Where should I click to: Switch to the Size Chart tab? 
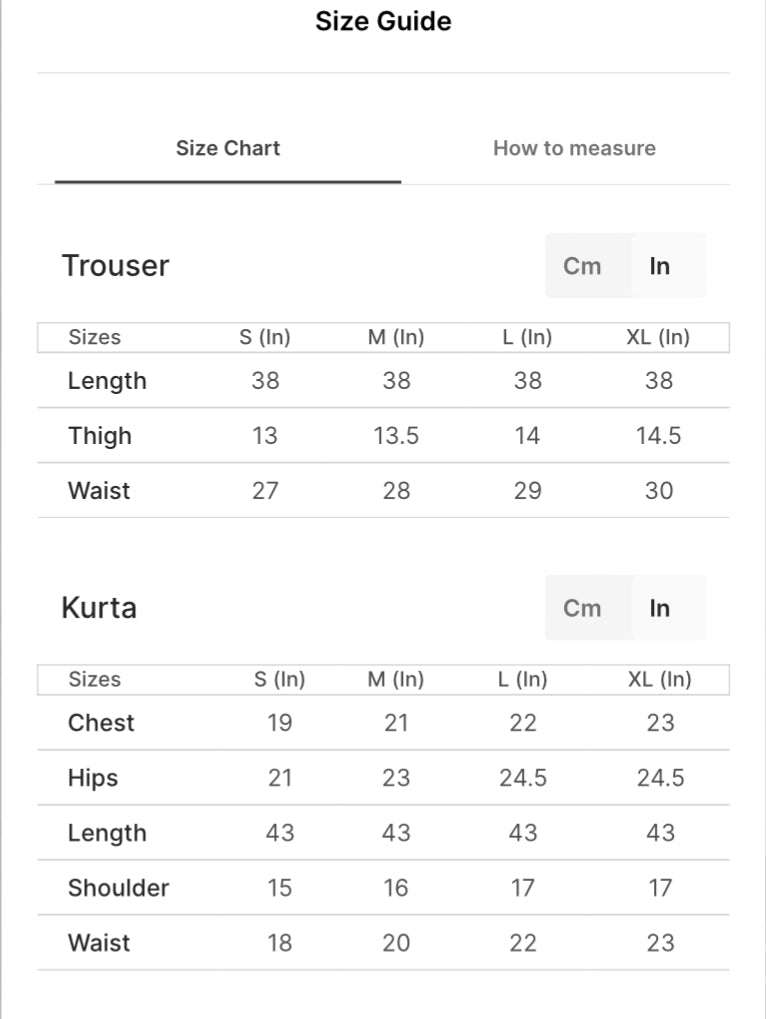click(228, 148)
